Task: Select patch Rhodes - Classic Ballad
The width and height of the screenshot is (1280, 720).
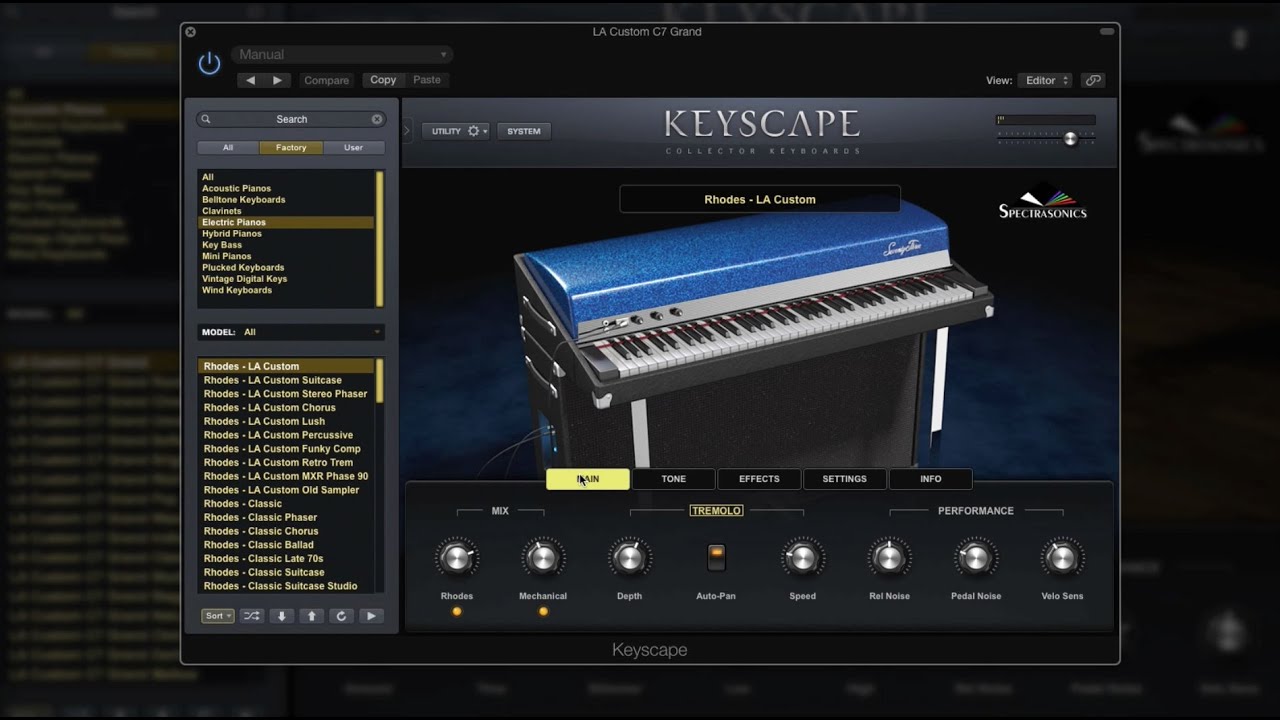Action: coord(286,545)
